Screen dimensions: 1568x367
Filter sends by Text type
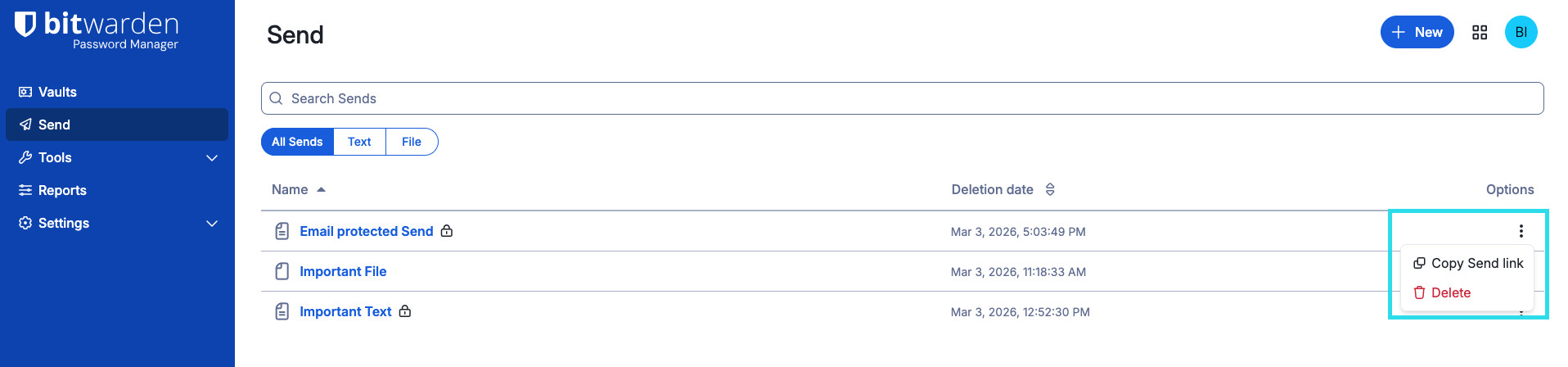tap(359, 142)
